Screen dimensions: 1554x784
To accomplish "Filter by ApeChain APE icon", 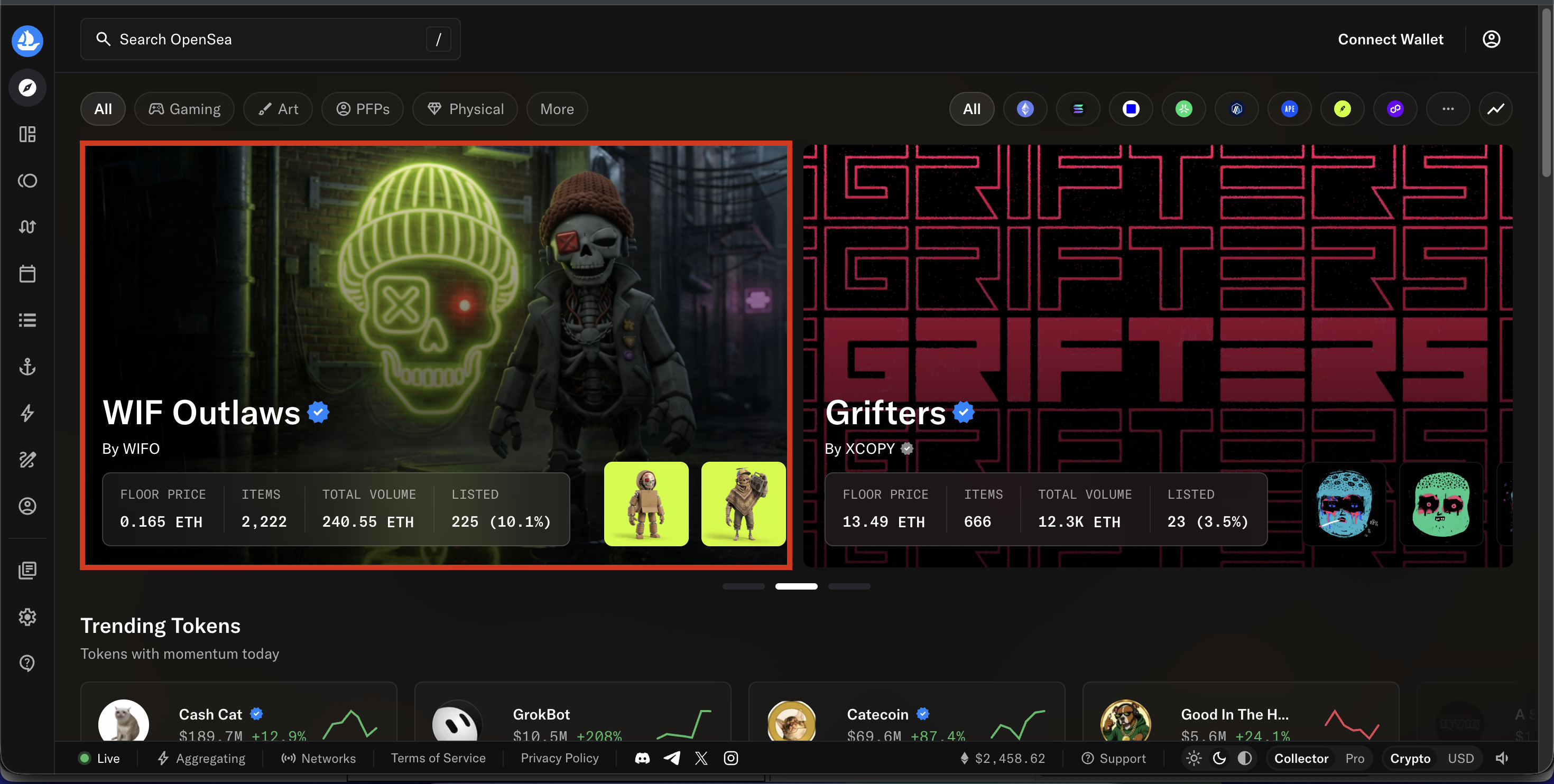I will [x=1290, y=108].
